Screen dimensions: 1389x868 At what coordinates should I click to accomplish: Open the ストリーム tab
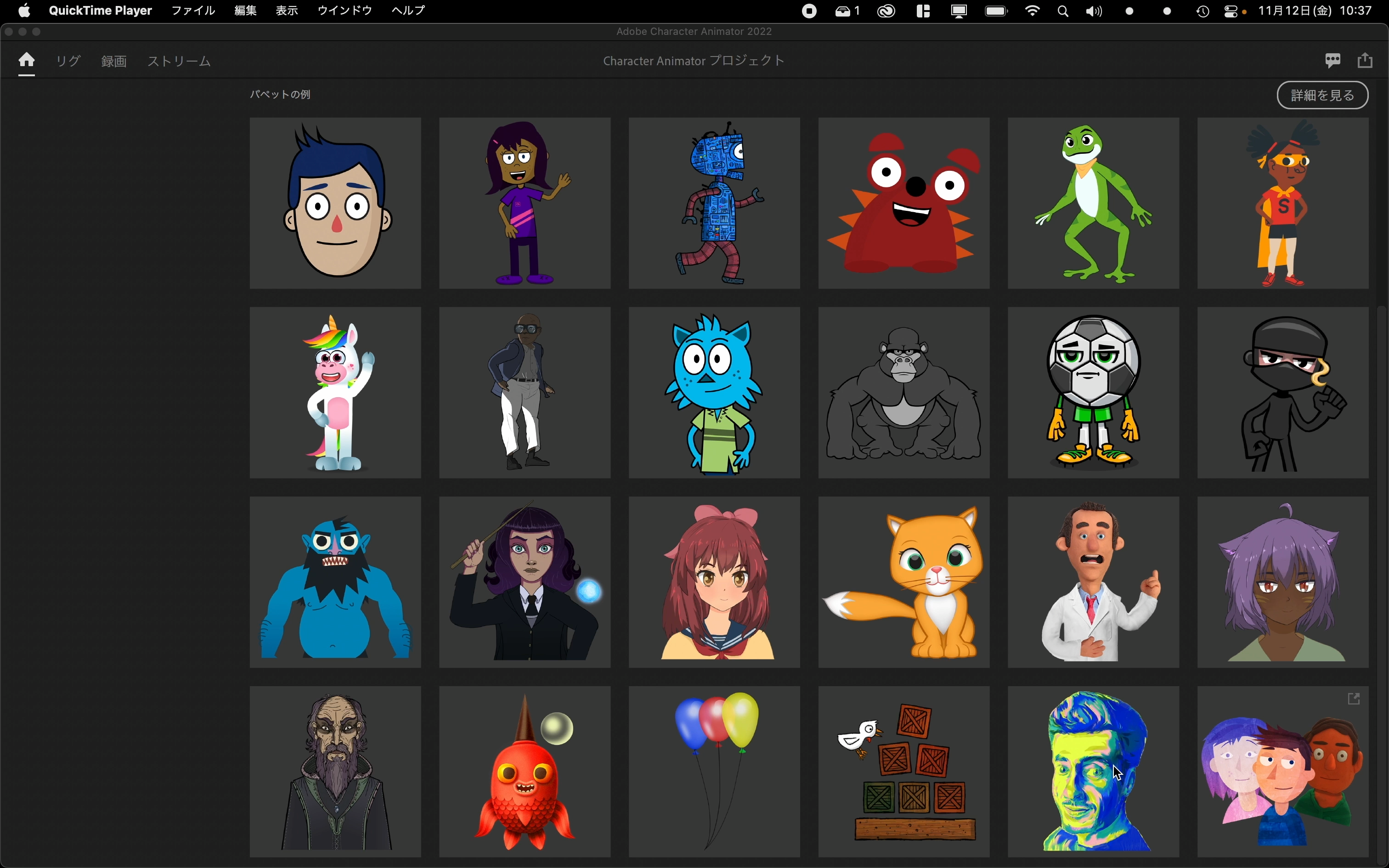tap(179, 61)
